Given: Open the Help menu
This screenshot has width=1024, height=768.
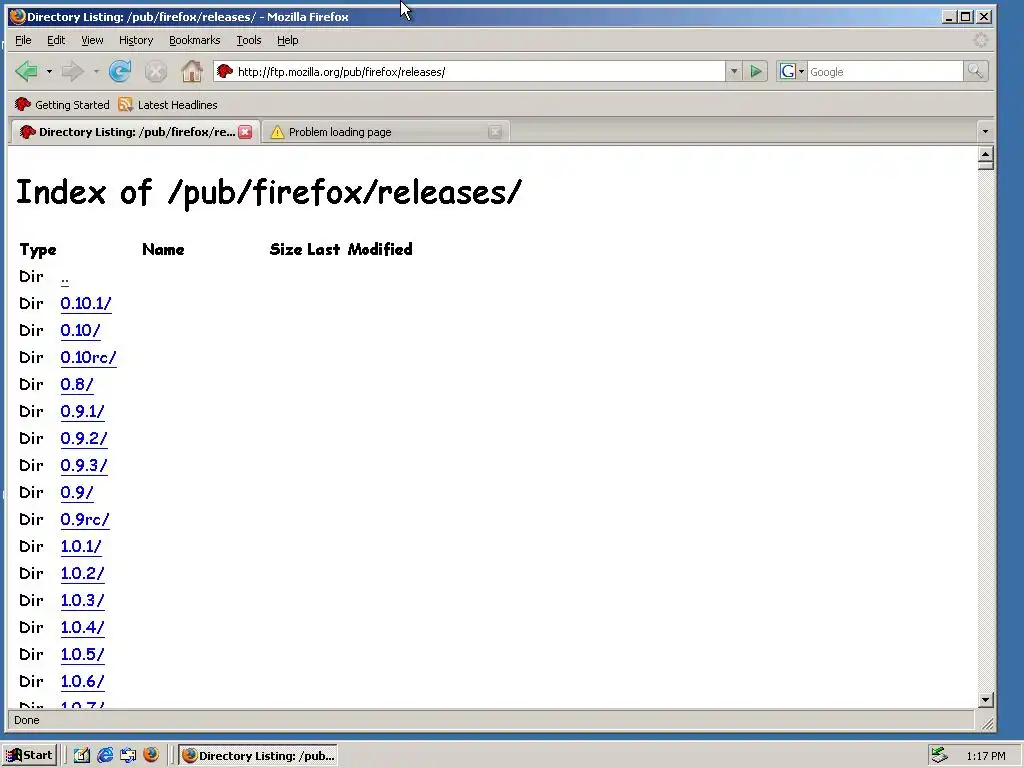Looking at the screenshot, I should pyautogui.click(x=287, y=40).
